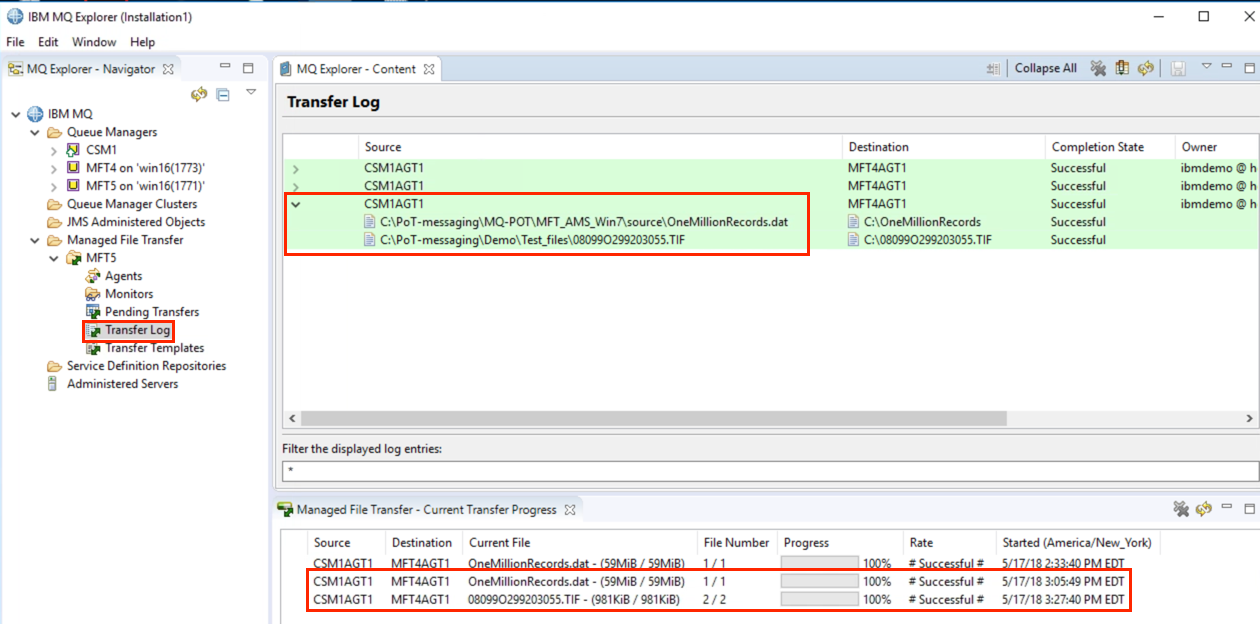Click the configure columns icon in Content toolbar
The height and width of the screenshot is (624, 1260).
click(x=1122, y=68)
